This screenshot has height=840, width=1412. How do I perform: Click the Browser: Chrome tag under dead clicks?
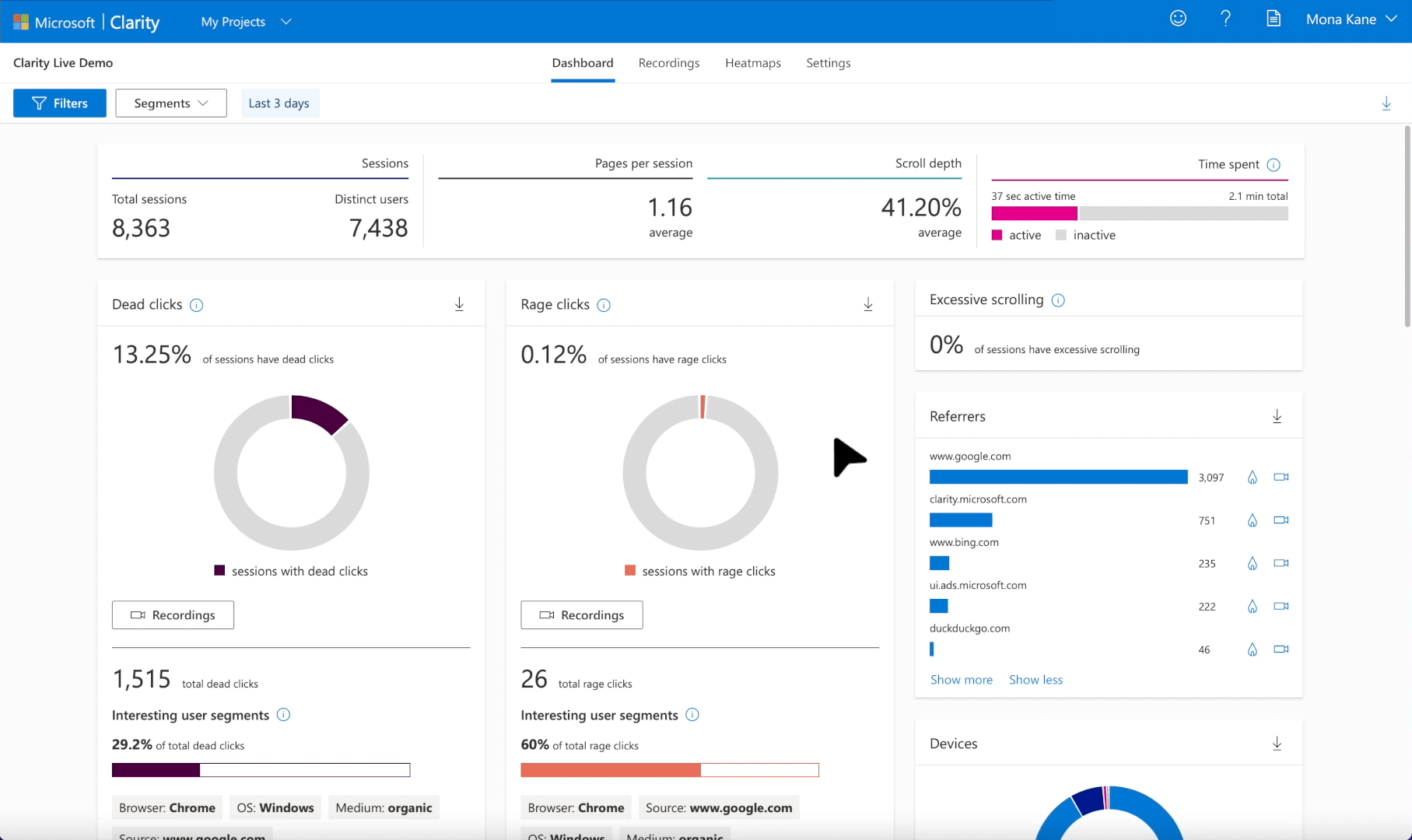[167, 808]
